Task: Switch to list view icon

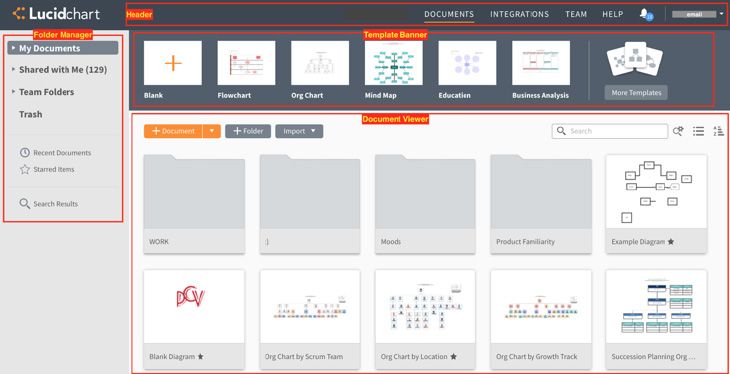Action: click(698, 131)
